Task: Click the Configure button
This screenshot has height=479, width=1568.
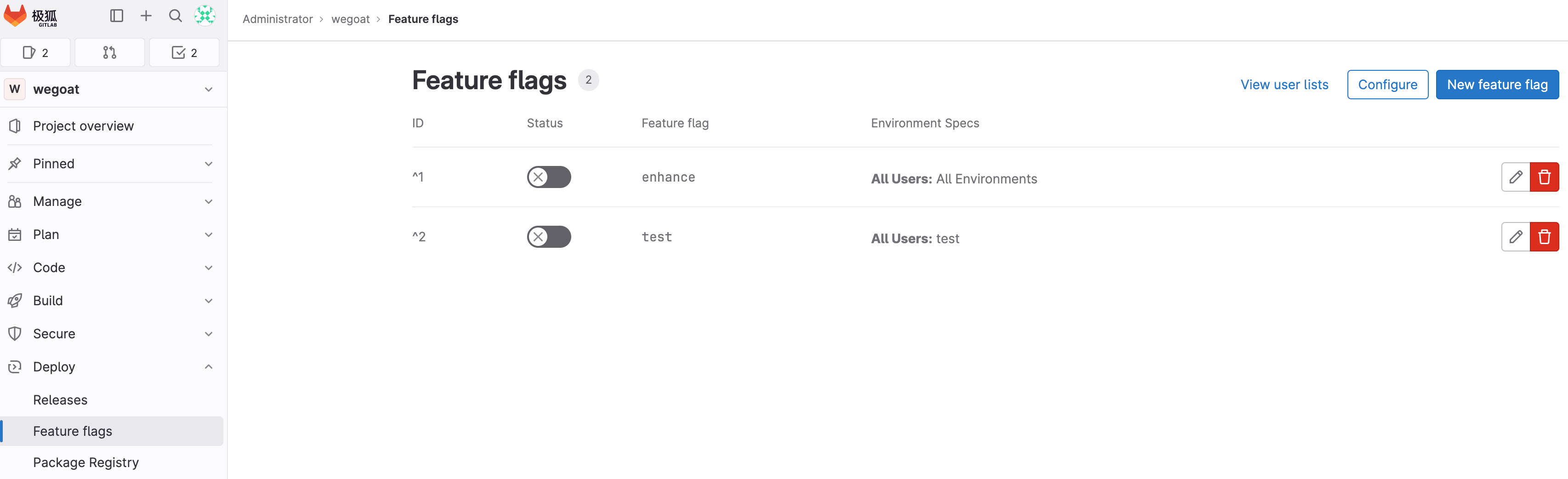Action: tap(1387, 85)
